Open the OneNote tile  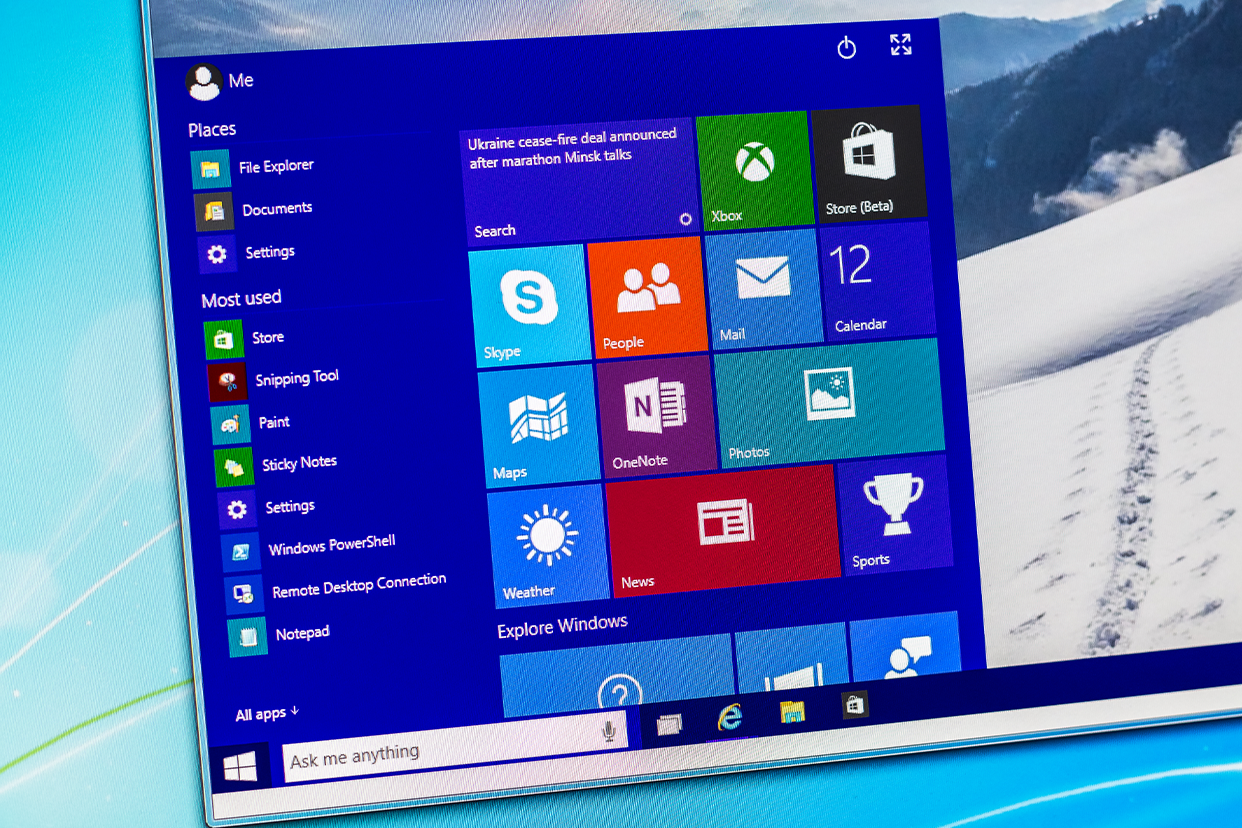click(x=657, y=416)
